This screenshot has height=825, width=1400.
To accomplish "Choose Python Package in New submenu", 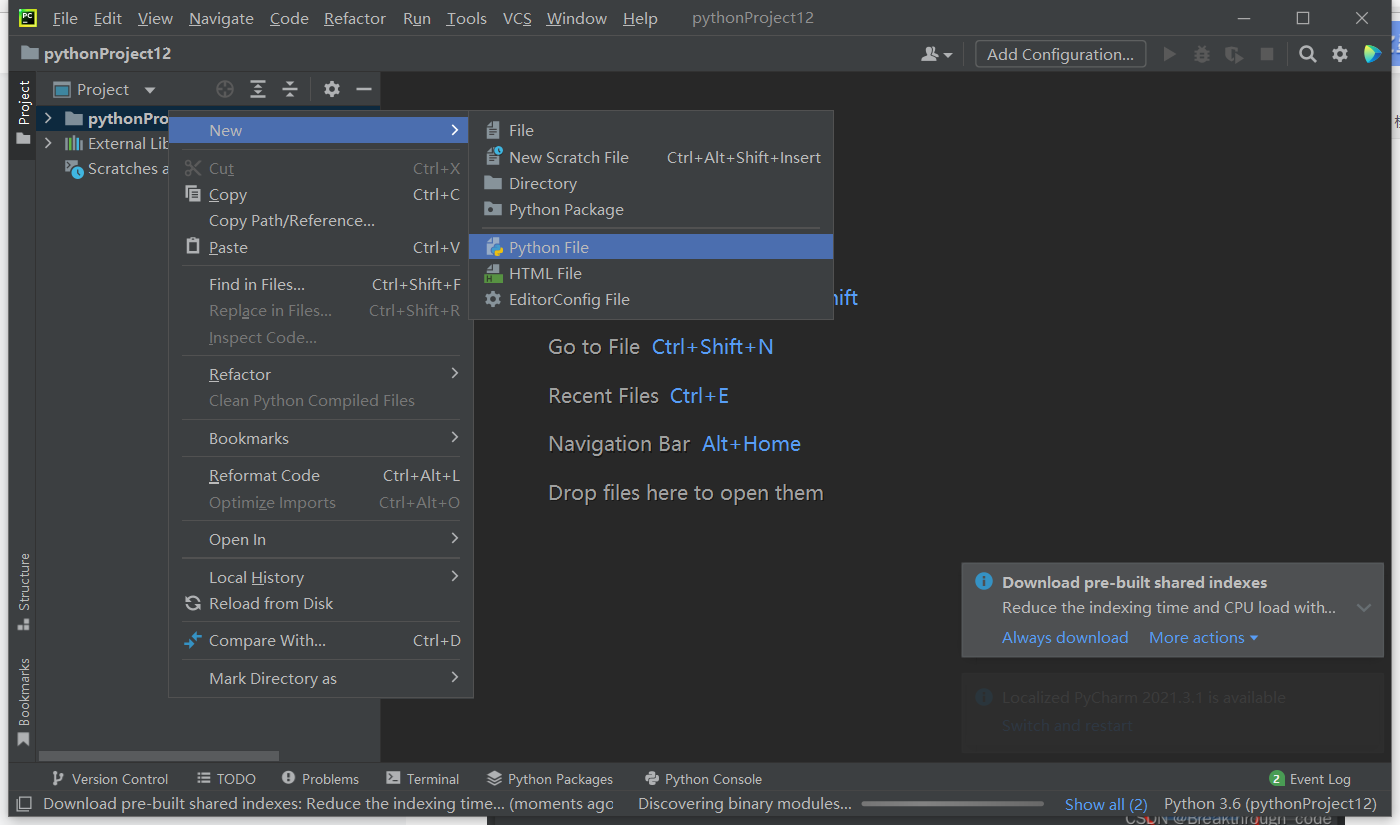I will click(650, 209).
